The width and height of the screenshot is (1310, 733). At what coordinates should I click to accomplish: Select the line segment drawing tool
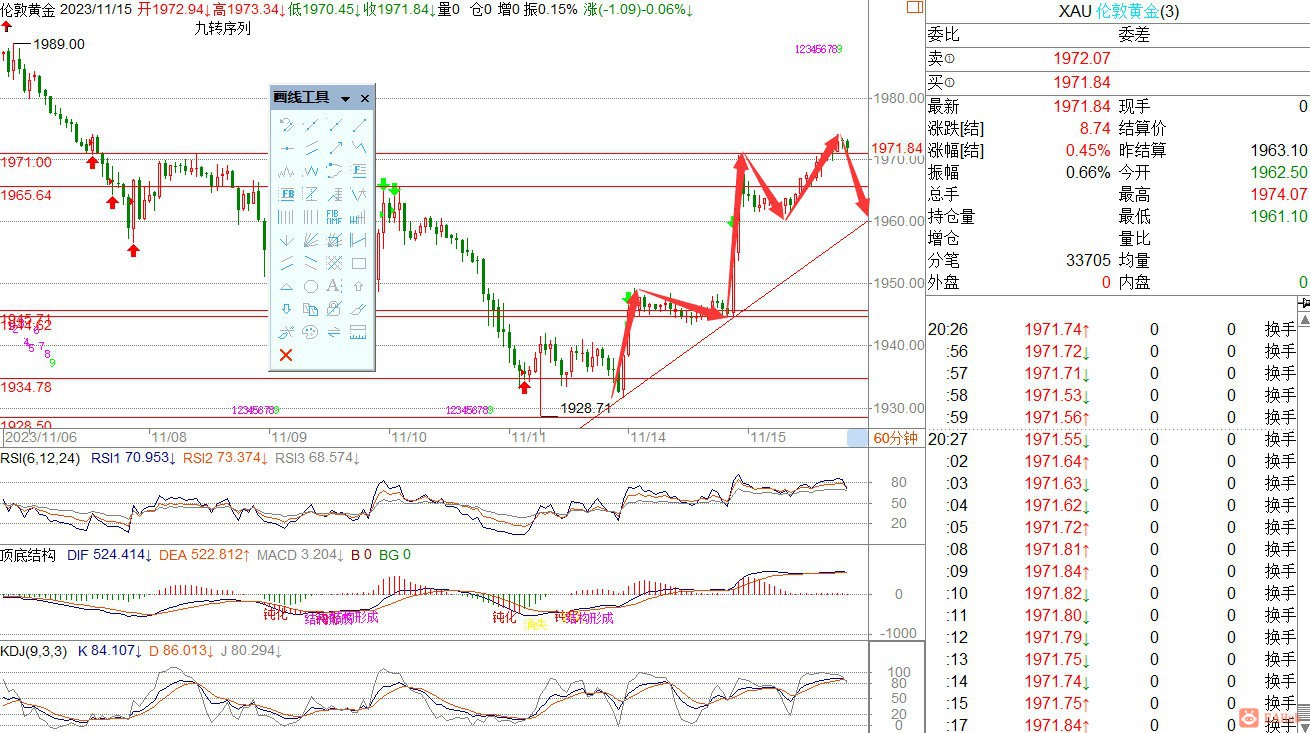click(x=359, y=125)
